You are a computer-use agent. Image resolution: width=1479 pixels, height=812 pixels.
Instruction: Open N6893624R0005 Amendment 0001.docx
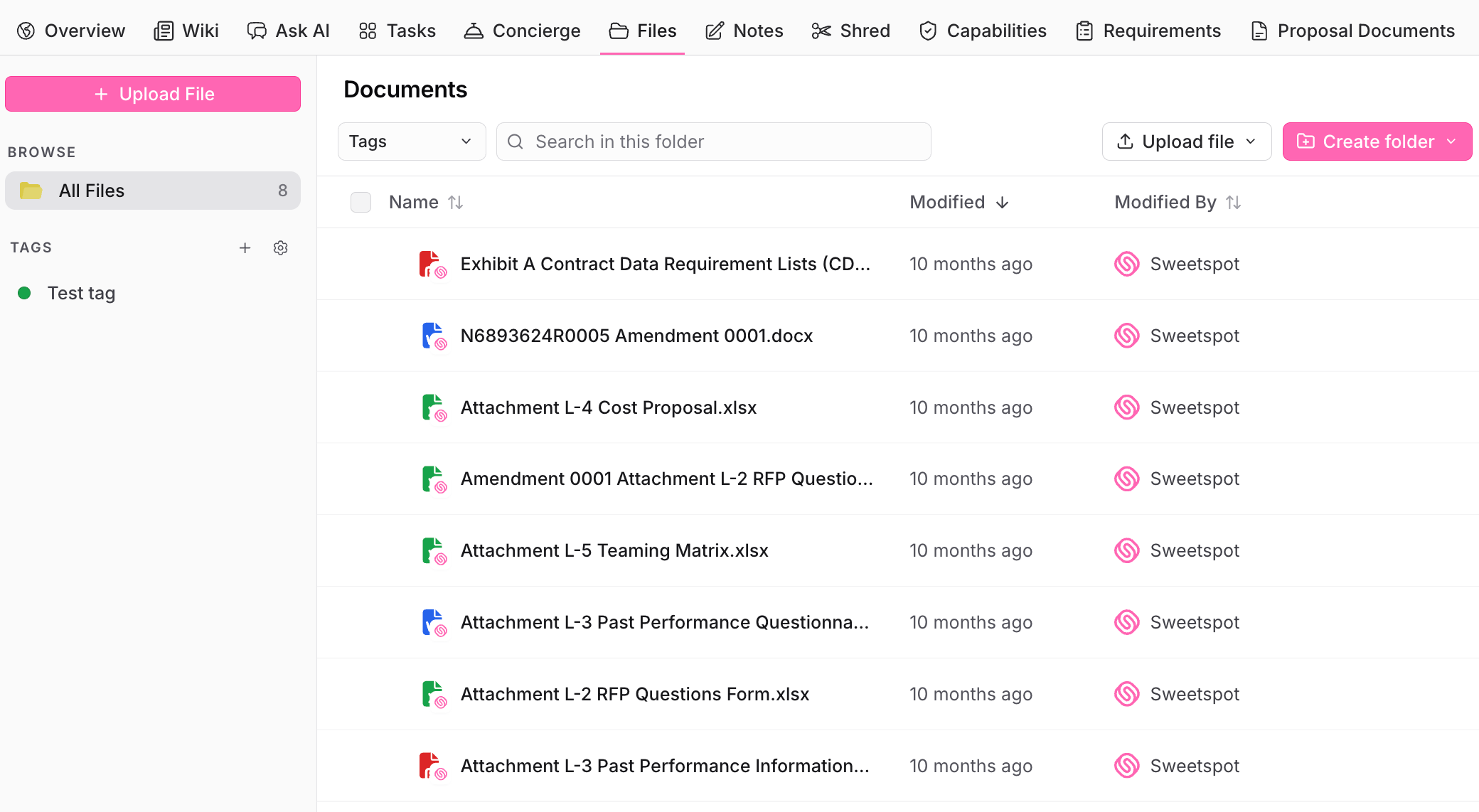pos(637,336)
